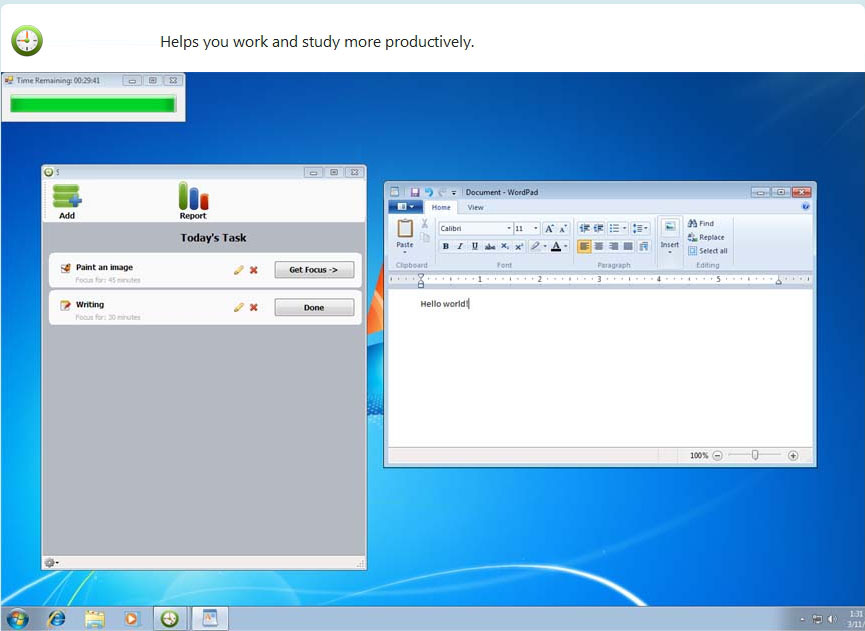Click the Shrink font icon

(563, 228)
